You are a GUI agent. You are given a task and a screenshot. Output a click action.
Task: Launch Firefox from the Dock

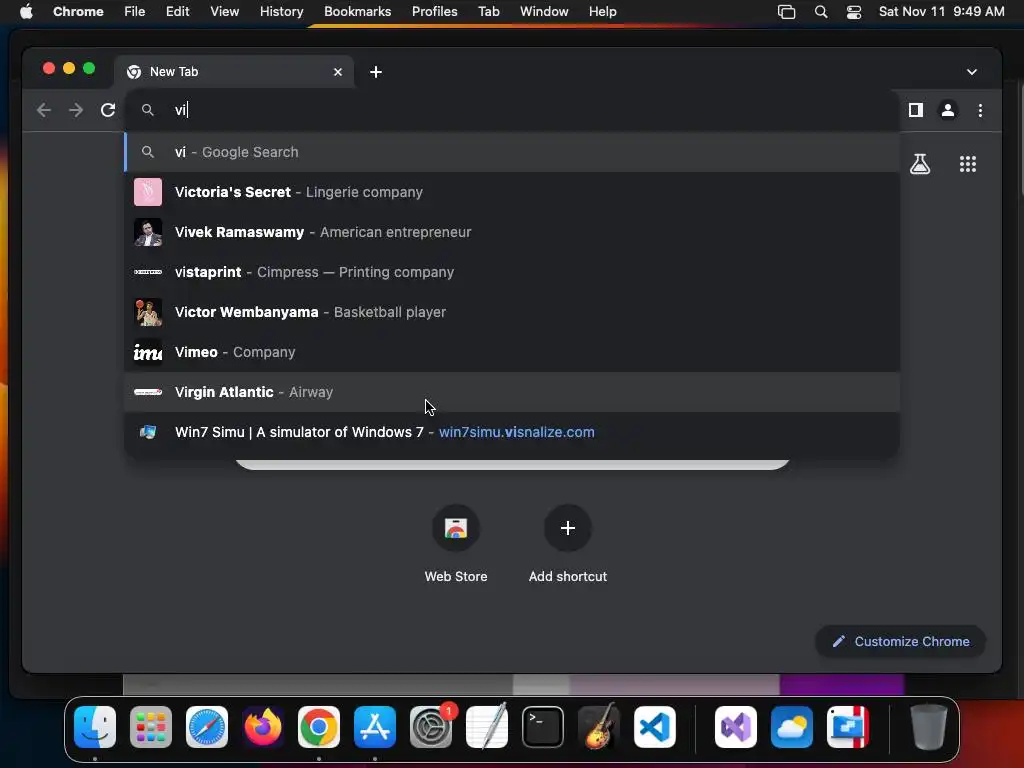263,727
